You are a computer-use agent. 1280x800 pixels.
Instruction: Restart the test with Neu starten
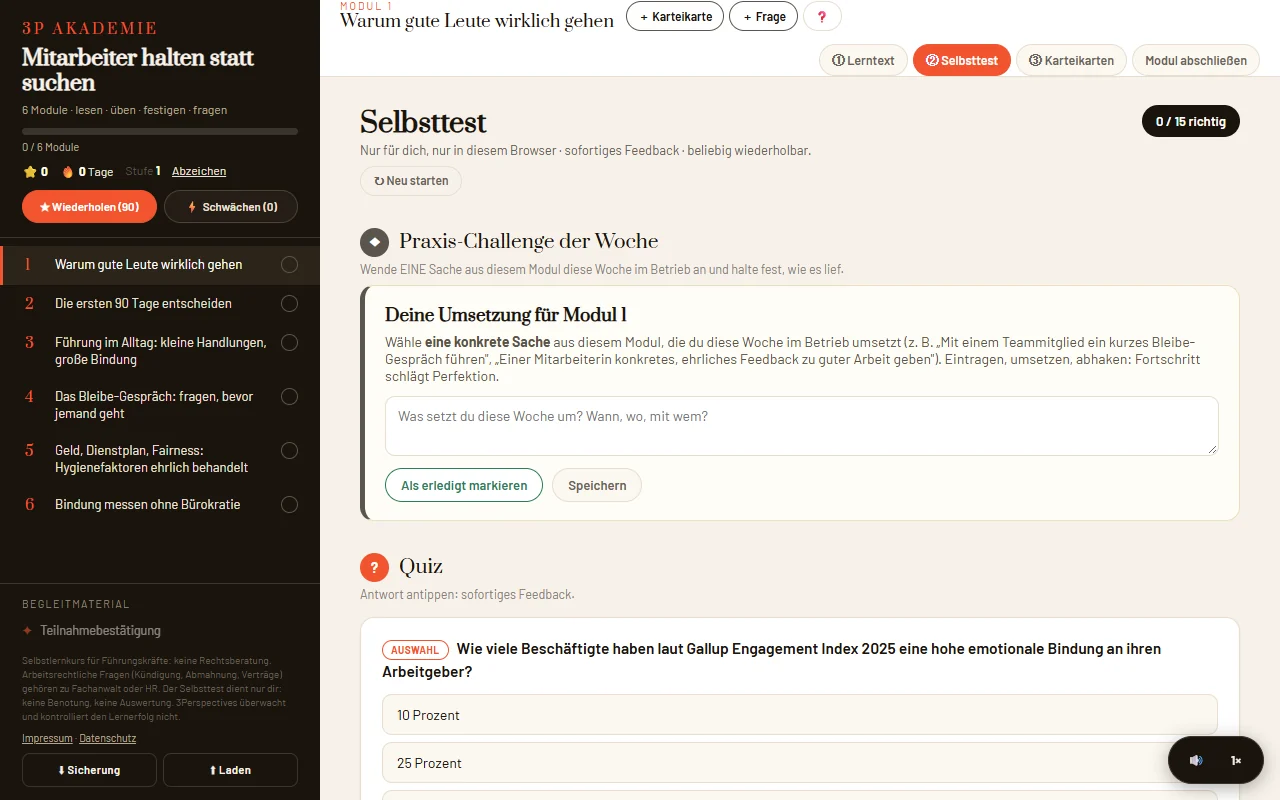pos(411,181)
